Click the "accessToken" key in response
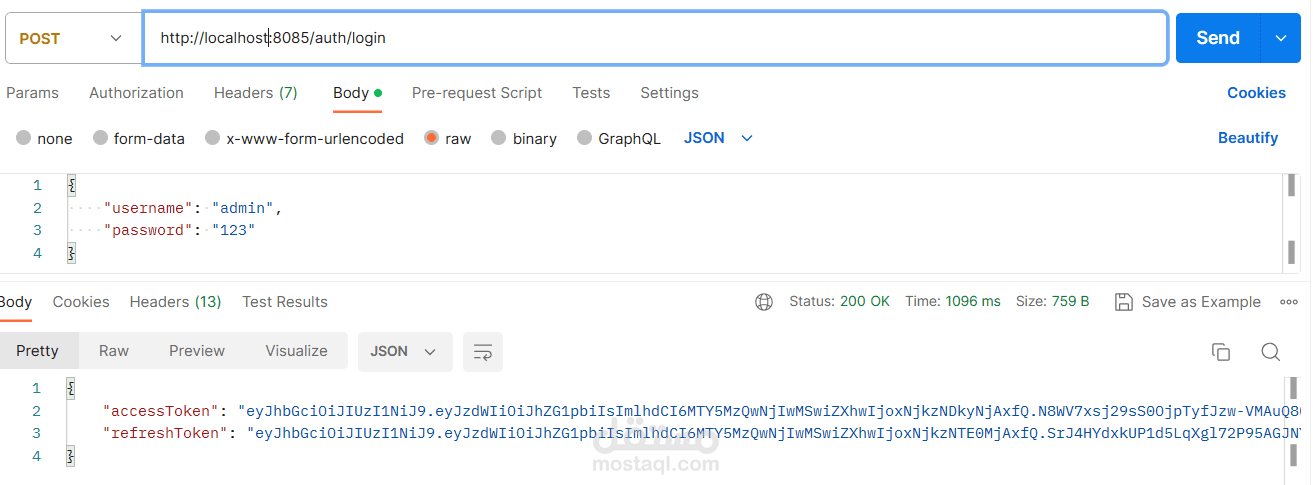This screenshot has height=485, width=1313. [162, 411]
